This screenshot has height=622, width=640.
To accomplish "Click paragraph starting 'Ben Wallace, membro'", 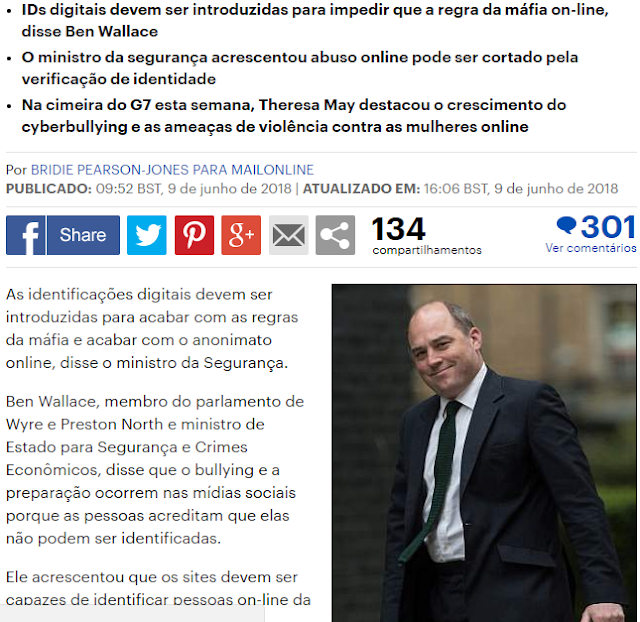I will coord(155,470).
